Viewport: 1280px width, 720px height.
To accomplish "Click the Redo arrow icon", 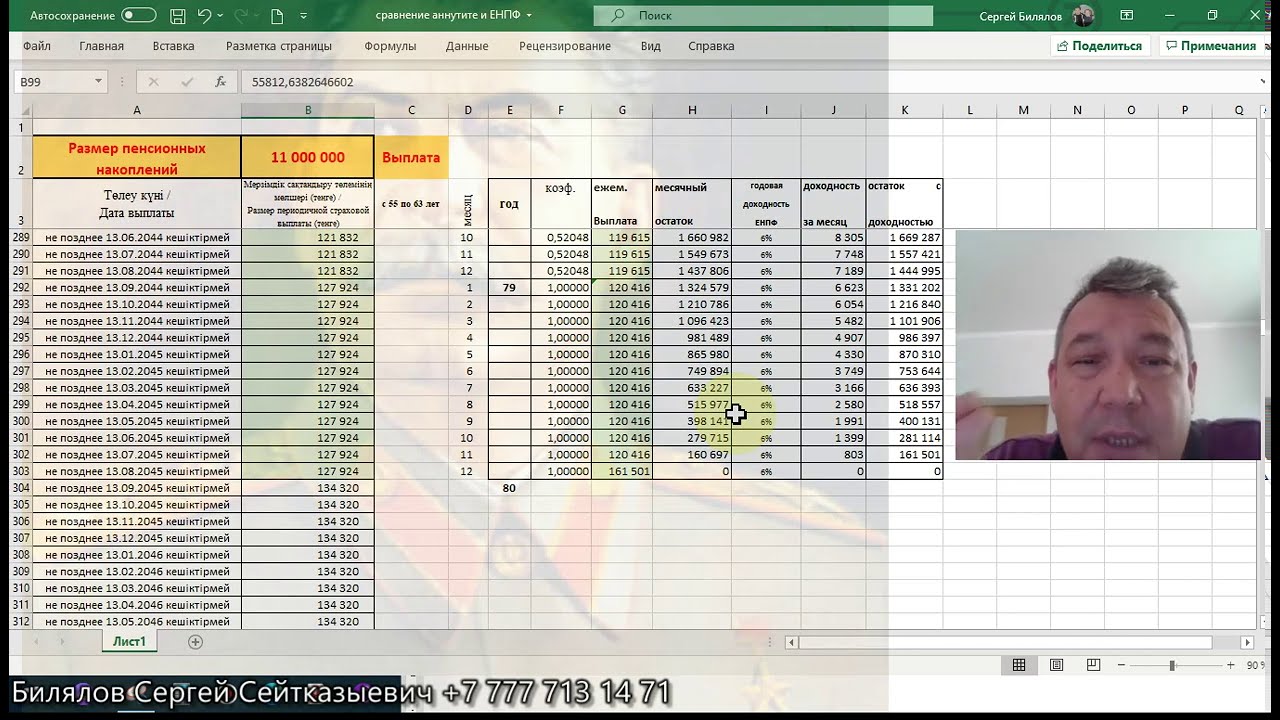I will (241, 16).
